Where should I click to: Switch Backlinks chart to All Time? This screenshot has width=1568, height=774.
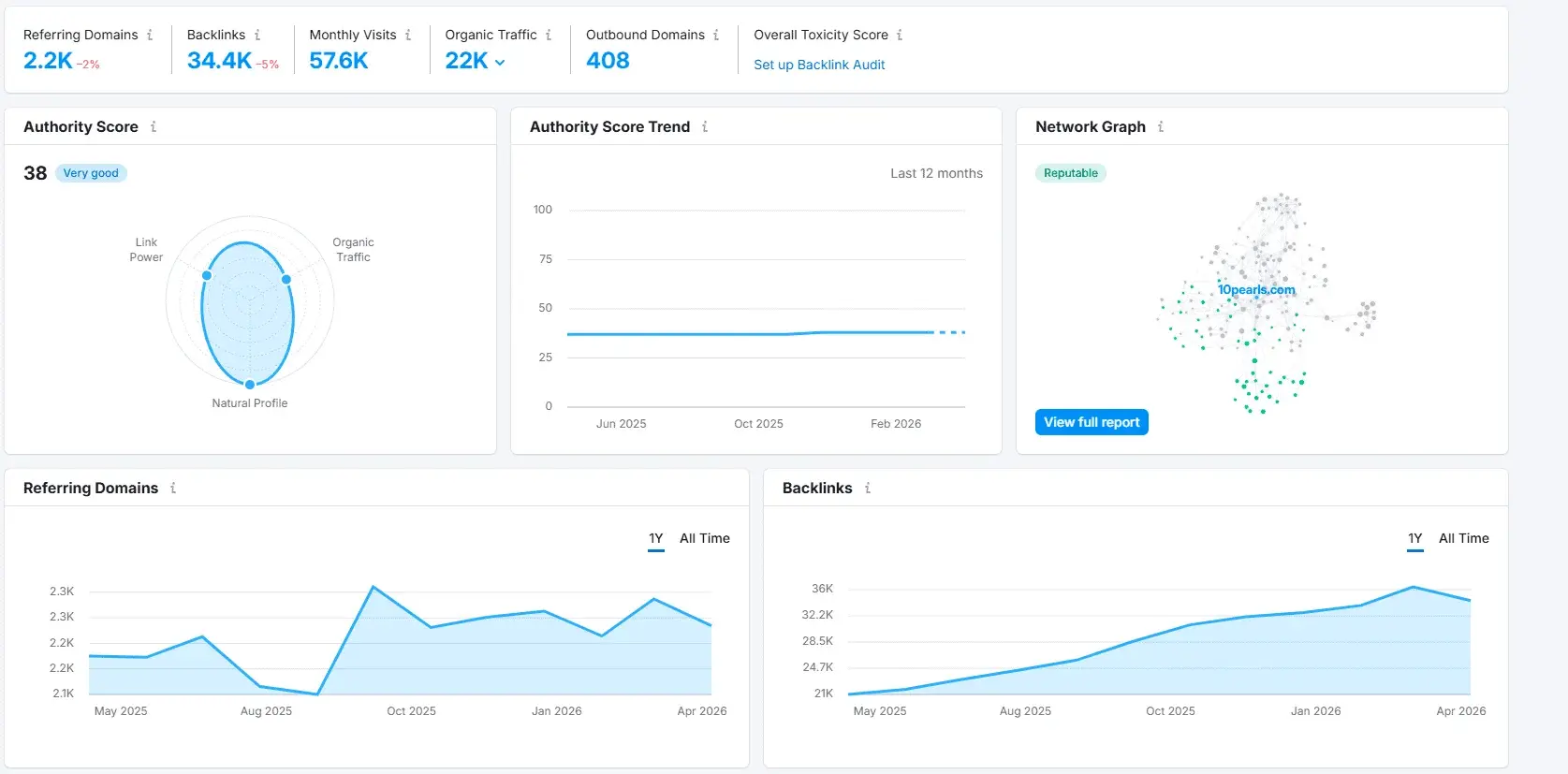pyautogui.click(x=1463, y=538)
